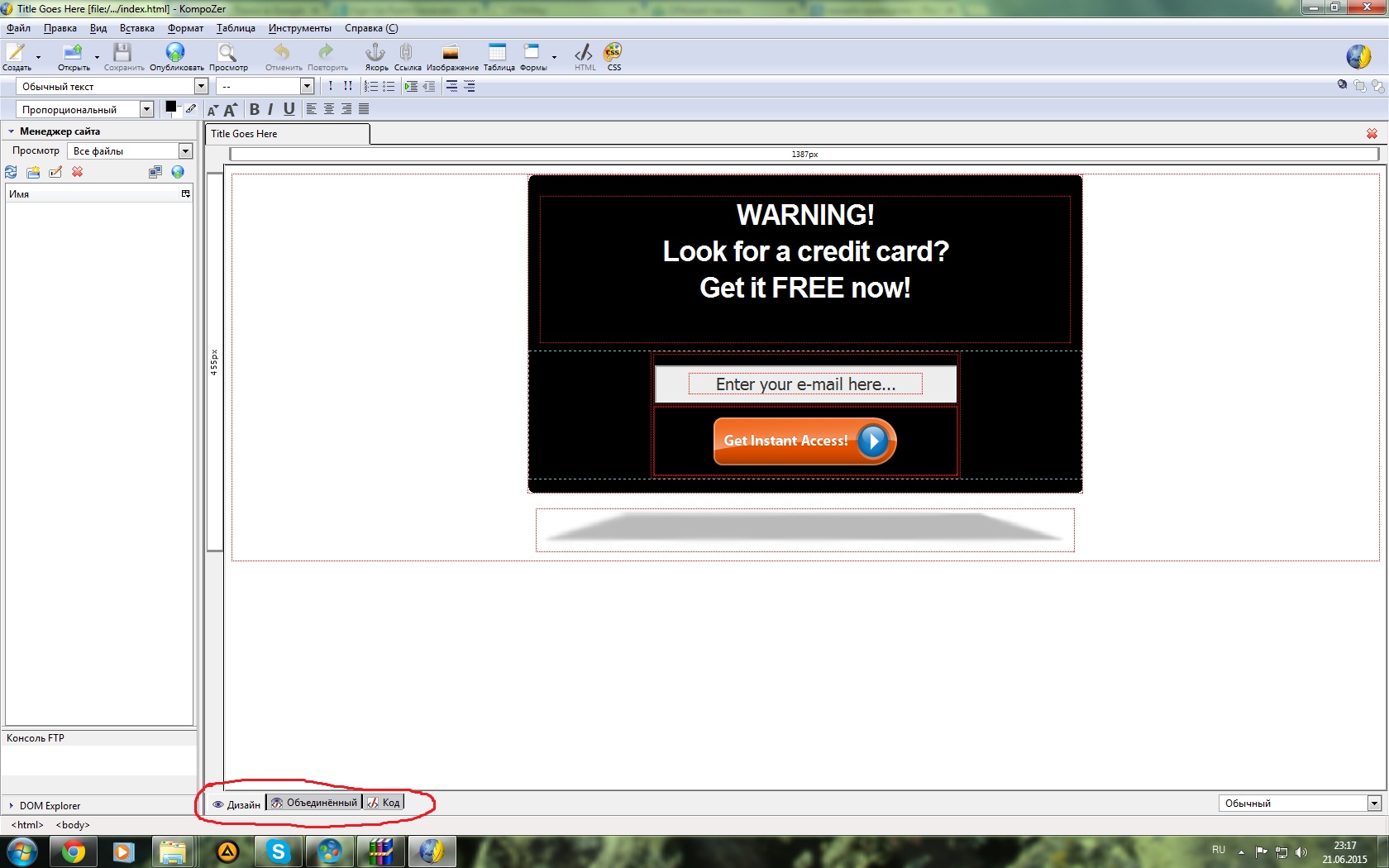Image resolution: width=1389 pixels, height=868 pixels.
Task: Click the site settings computers icon
Action: pos(155,172)
